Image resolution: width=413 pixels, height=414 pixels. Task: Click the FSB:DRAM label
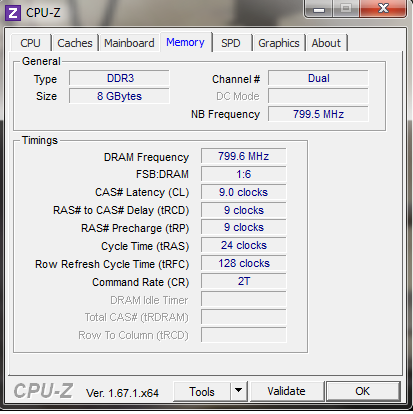pos(162,174)
